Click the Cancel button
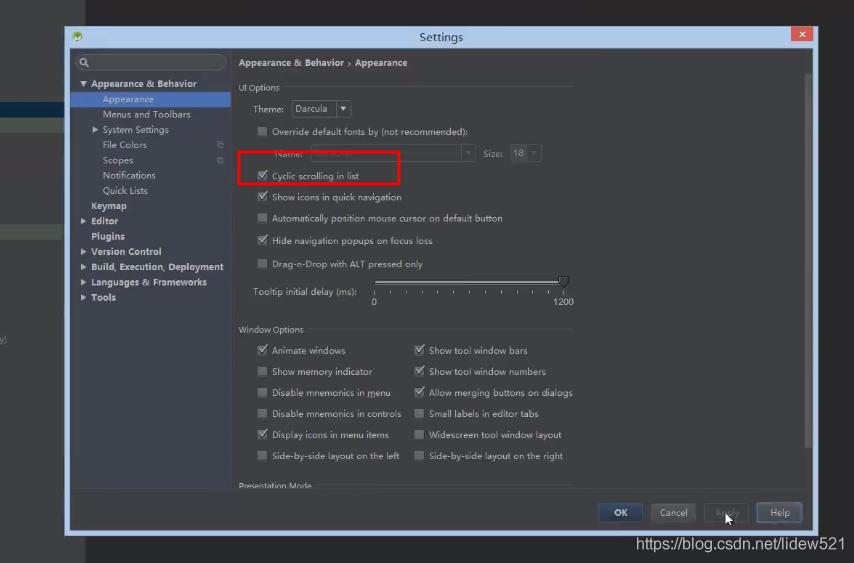 click(x=673, y=512)
